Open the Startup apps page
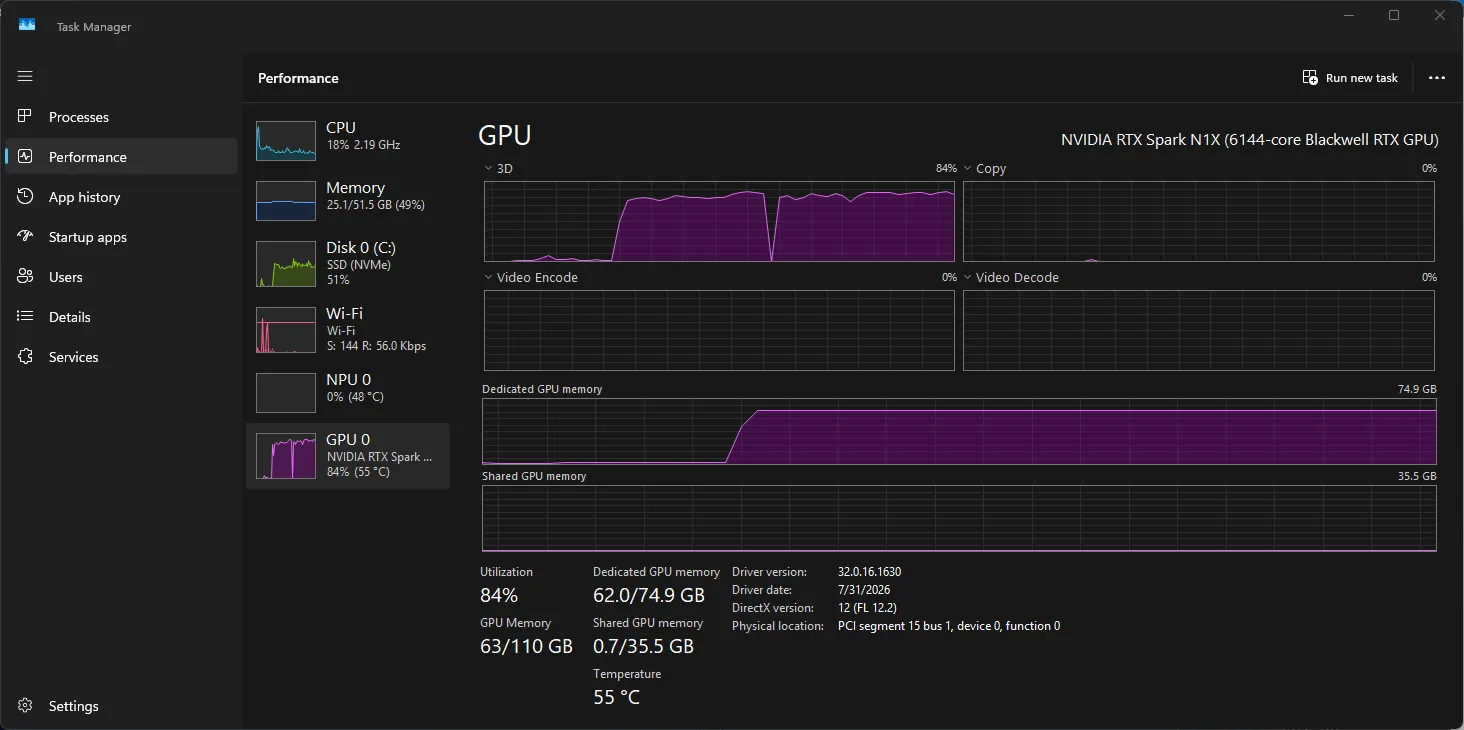This screenshot has height=730, width=1464. (88, 237)
